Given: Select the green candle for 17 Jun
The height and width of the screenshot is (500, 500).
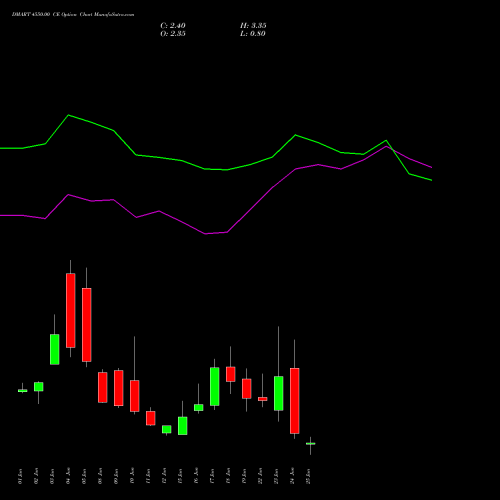Looking at the screenshot, I should click(215, 387).
